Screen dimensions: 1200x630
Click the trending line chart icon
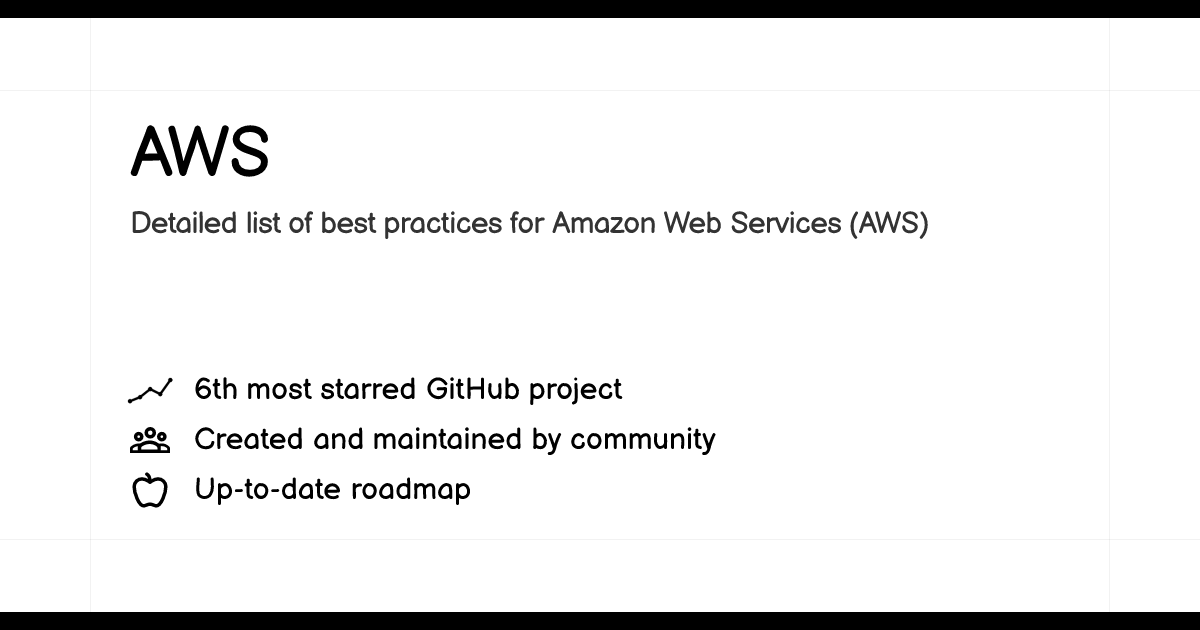click(150, 390)
